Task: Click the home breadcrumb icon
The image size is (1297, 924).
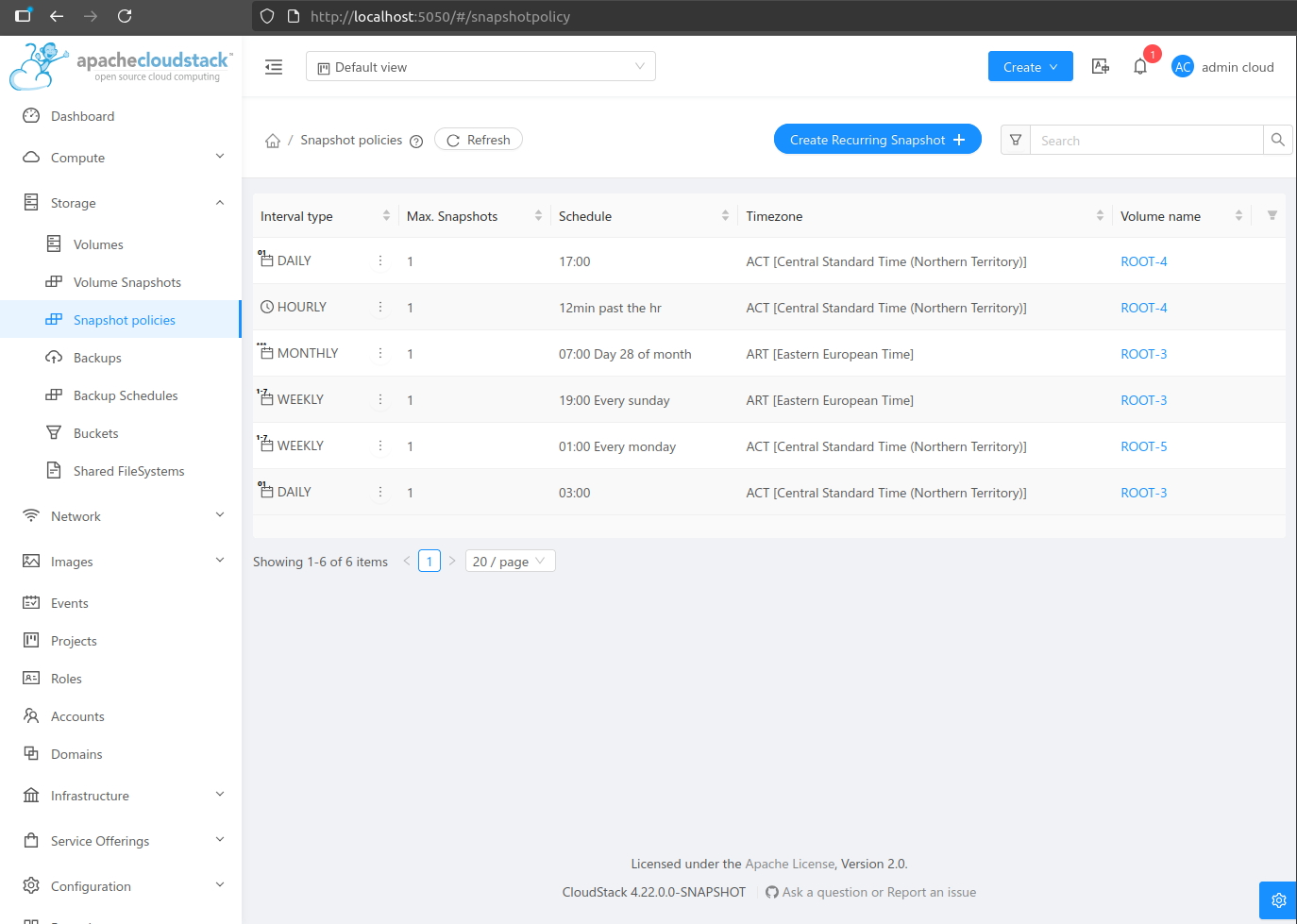Action: click(x=273, y=141)
